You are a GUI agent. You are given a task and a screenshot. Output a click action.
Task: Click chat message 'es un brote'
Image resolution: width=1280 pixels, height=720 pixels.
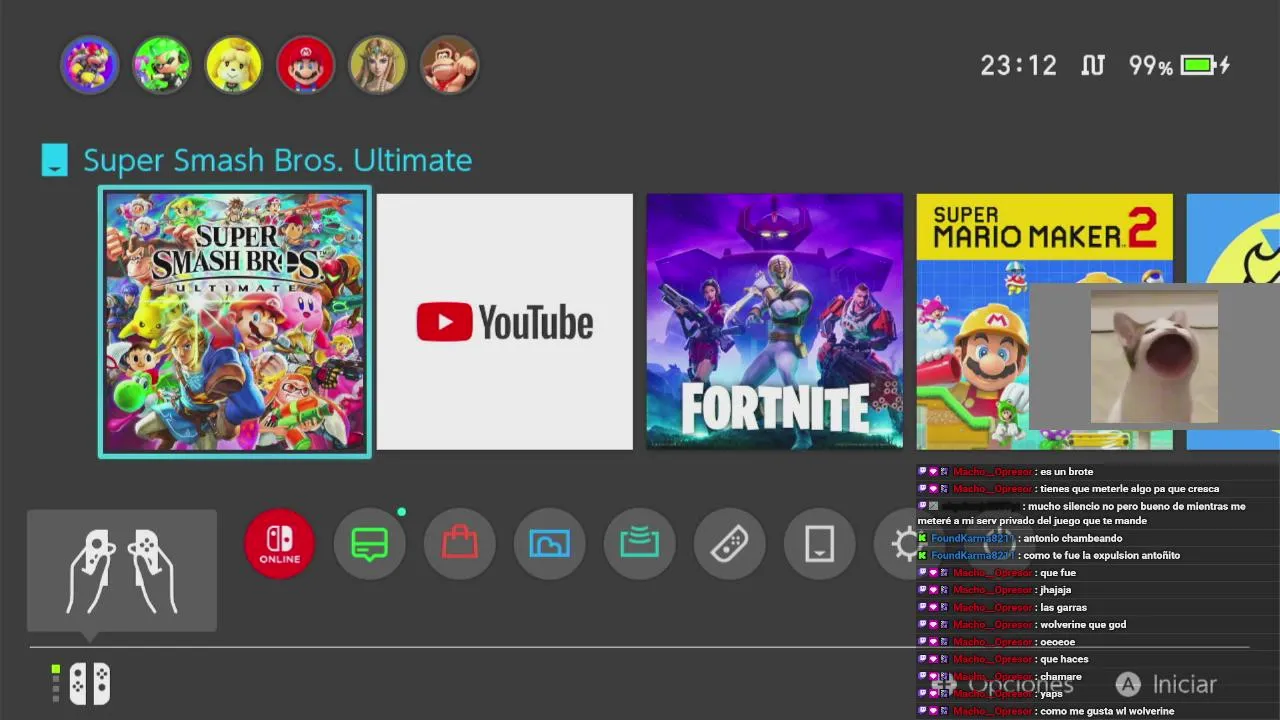1066,472
